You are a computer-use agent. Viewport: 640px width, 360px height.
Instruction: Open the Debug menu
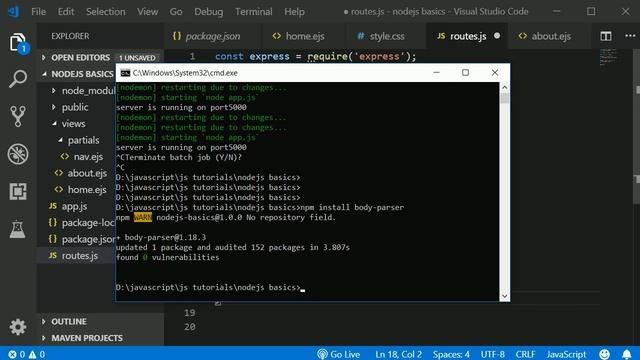tap(209, 11)
